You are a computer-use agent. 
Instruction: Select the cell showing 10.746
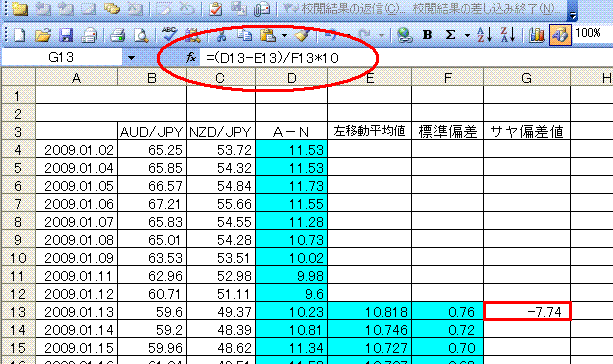369,330
